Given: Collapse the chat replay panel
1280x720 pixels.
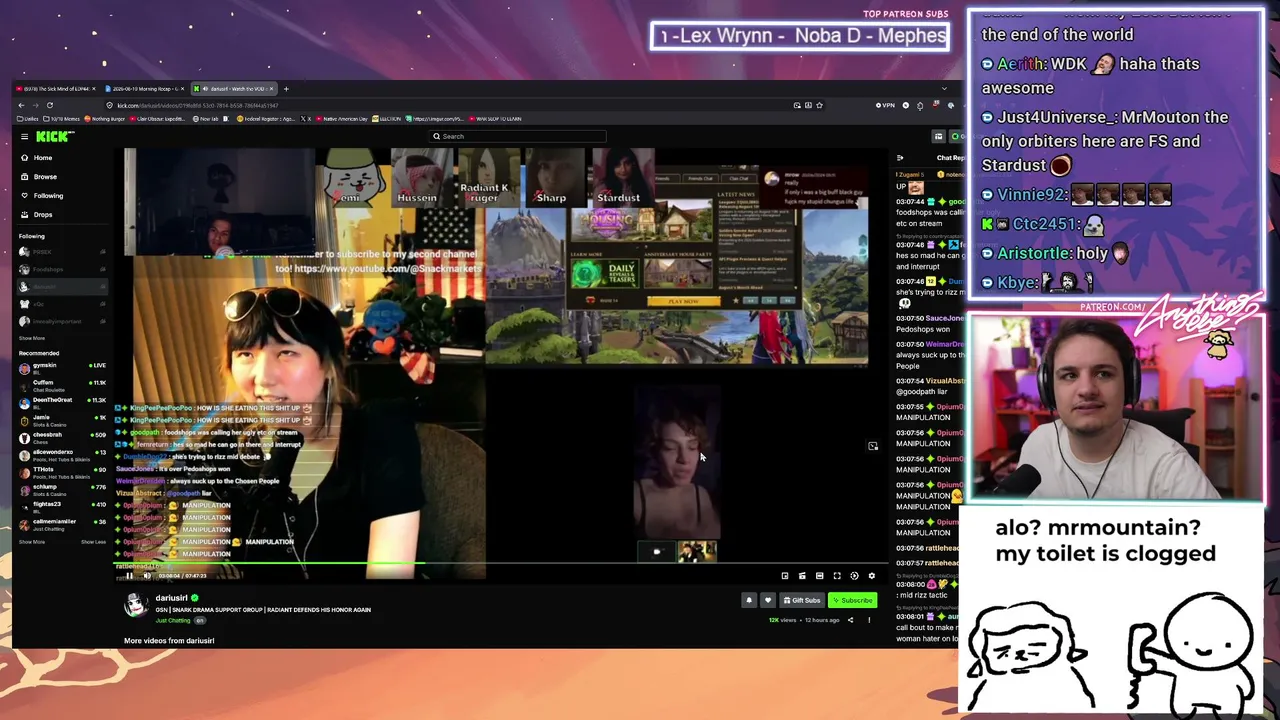Looking at the screenshot, I should [900, 158].
